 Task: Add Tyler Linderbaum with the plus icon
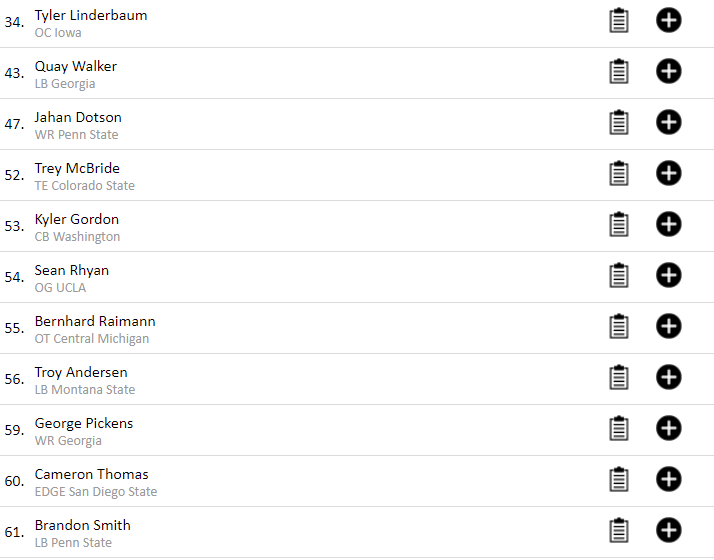(668, 20)
